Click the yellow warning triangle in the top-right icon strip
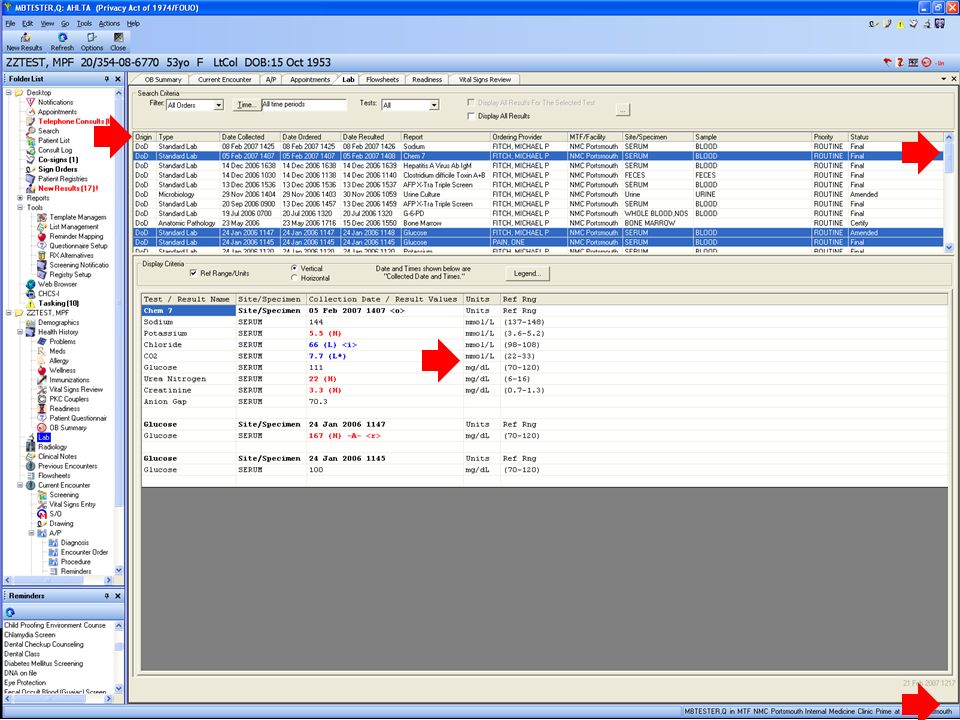This screenshot has height=720, width=960. click(x=900, y=24)
